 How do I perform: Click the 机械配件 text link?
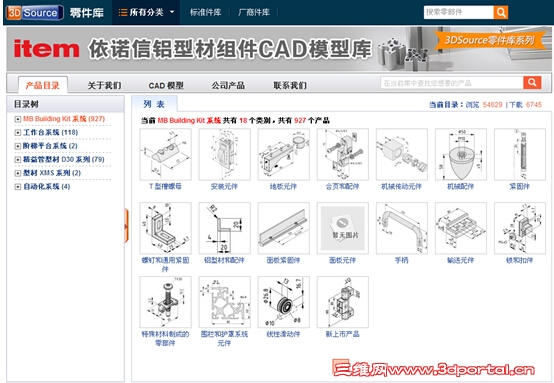click(460, 186)
